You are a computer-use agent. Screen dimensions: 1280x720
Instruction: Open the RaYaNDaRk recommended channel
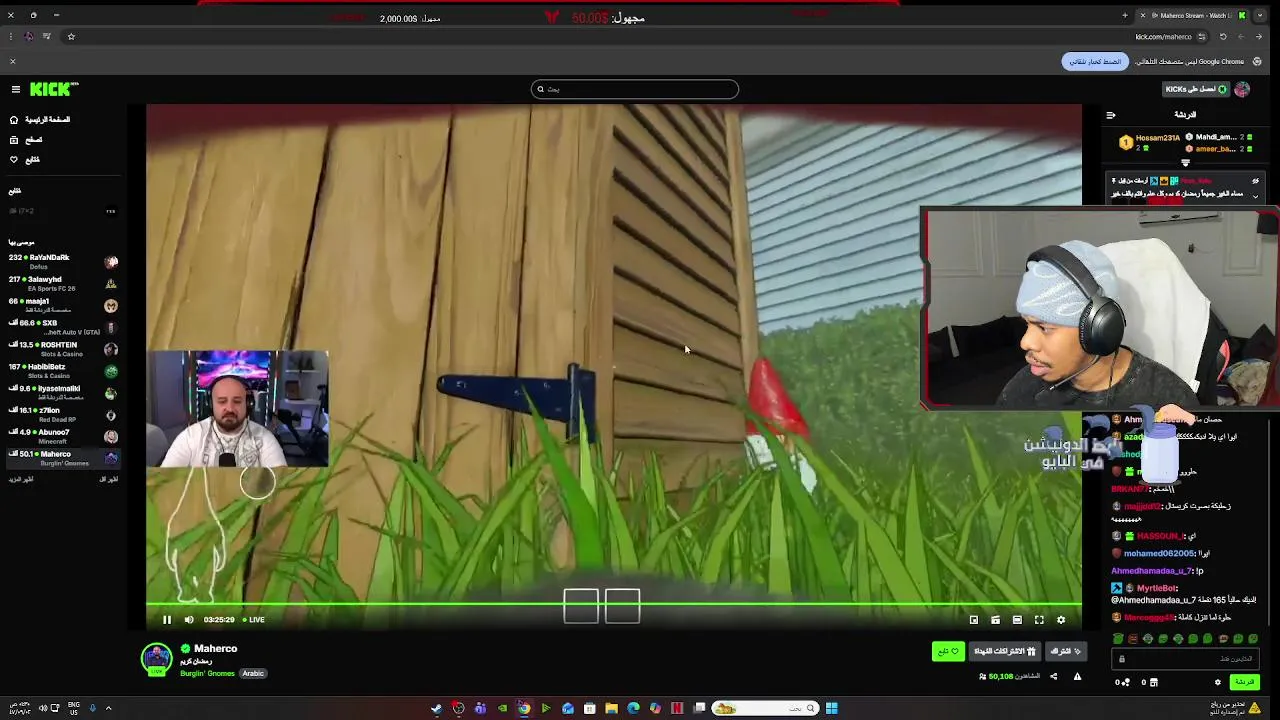62,261
